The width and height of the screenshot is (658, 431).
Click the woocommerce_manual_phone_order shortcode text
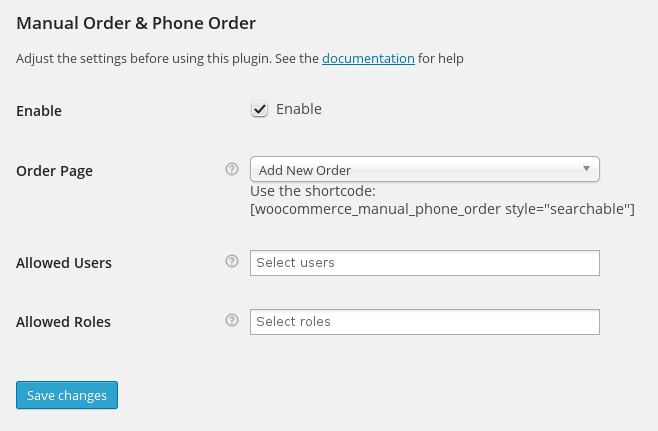pyautogui.click(x=442, y=209)
